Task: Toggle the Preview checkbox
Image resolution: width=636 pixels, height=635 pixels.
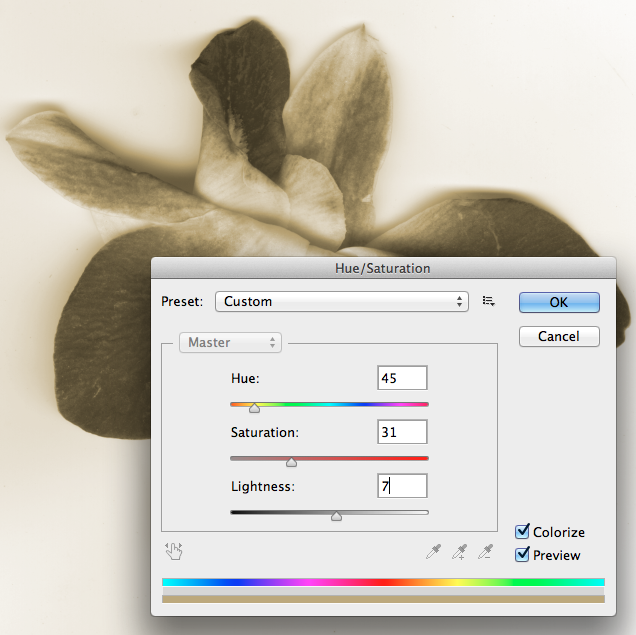Action: click(522, 555)
